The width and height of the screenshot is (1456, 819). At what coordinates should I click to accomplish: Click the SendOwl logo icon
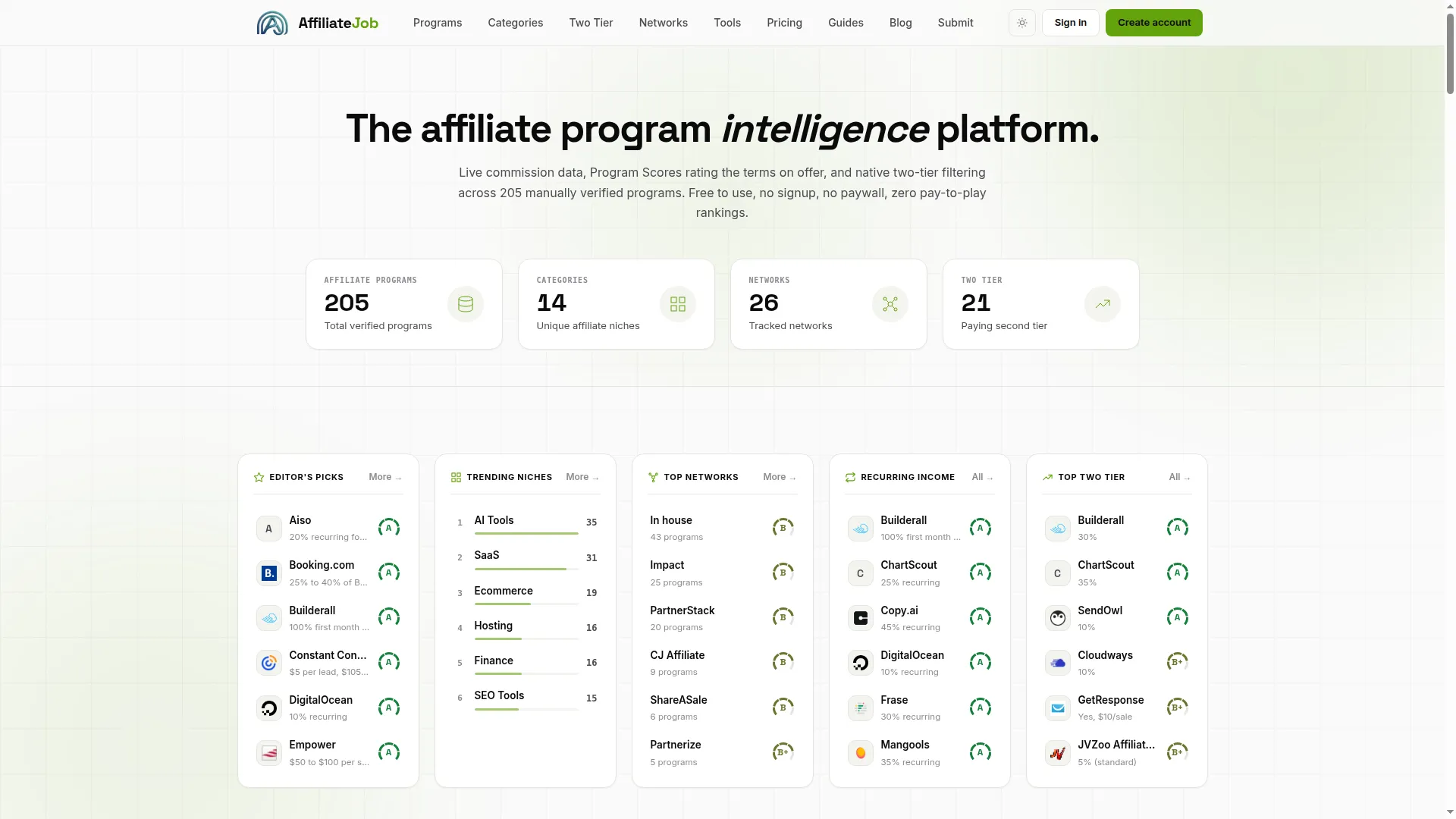click(1057, 618)
